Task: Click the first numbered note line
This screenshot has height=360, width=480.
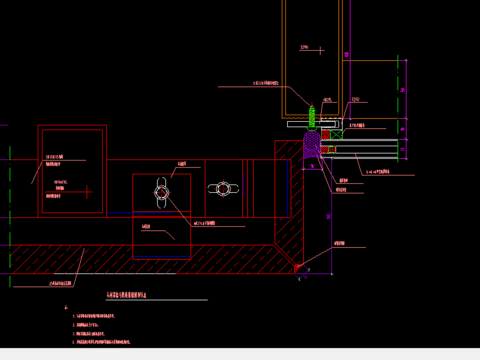Action: click(x=94, y=316)
